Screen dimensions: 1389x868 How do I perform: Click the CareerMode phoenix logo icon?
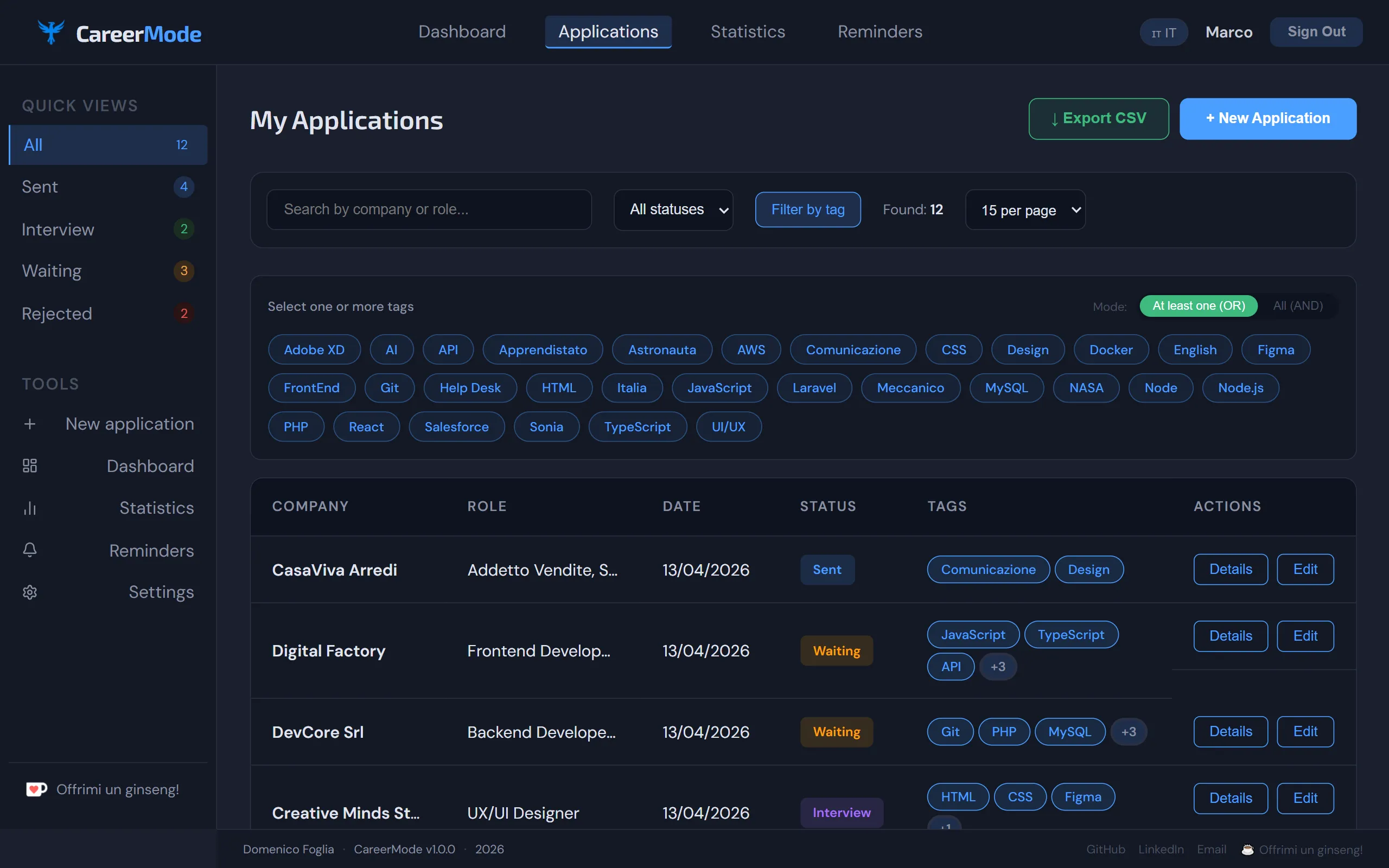(x=50, y=32)
